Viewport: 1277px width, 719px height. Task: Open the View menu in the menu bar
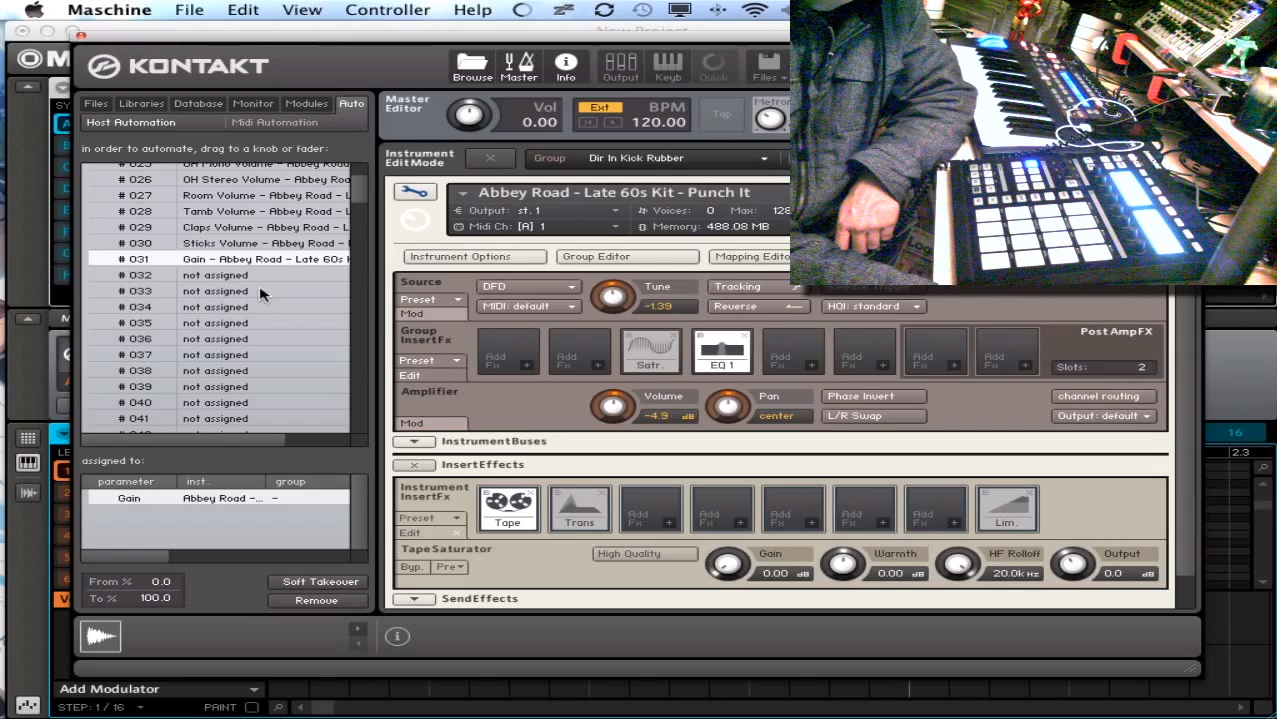coord(302,10)
